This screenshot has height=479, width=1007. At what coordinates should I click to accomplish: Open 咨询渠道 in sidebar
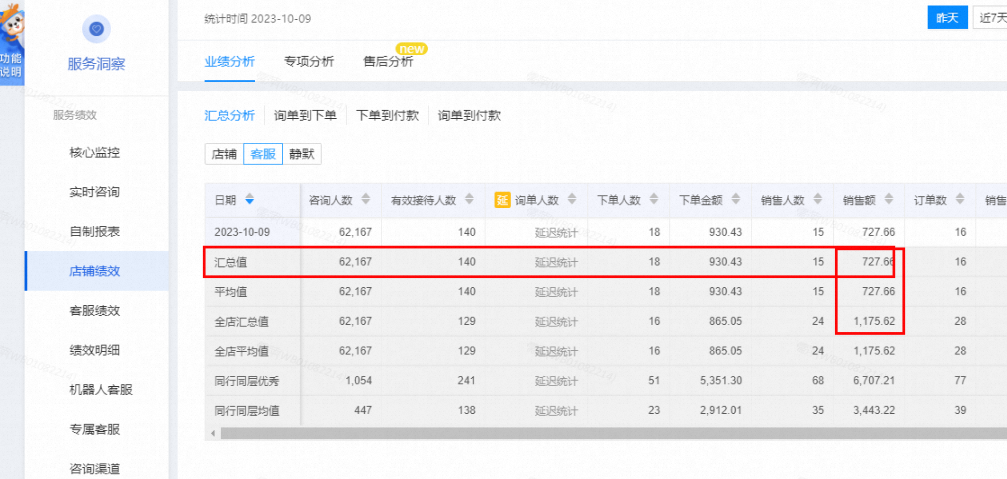point(94,469)
